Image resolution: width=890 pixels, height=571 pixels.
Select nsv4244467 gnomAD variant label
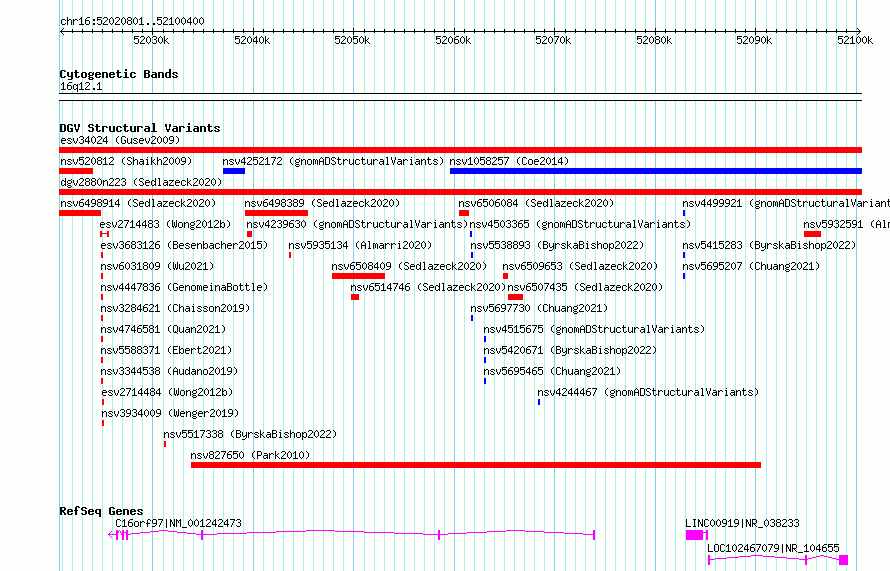648,392
